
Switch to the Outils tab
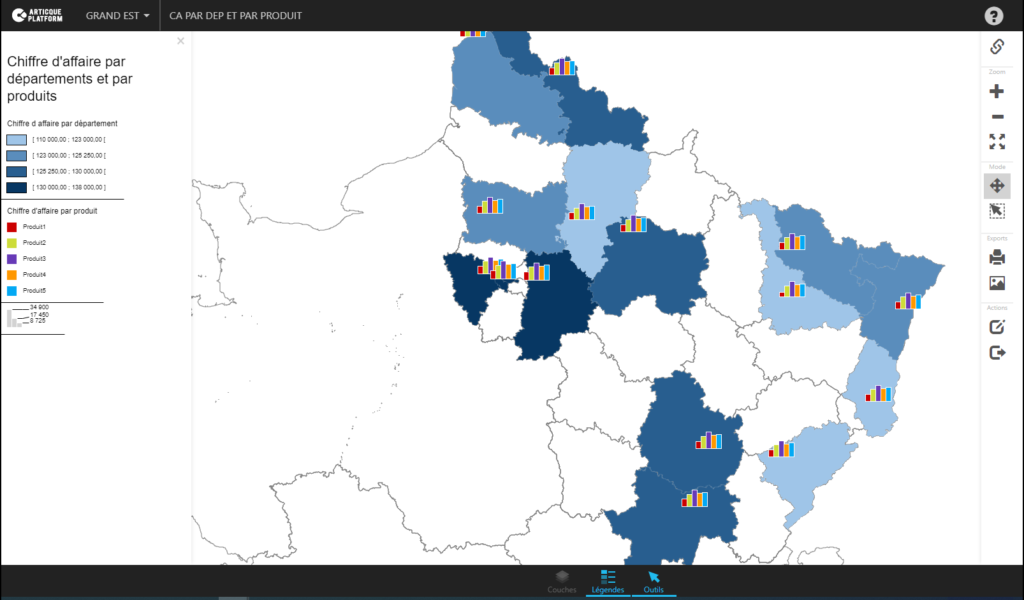655,583
